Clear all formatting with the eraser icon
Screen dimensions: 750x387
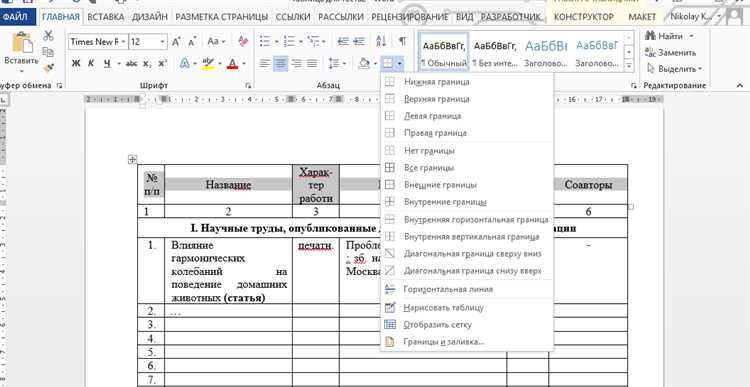point(243,42)
